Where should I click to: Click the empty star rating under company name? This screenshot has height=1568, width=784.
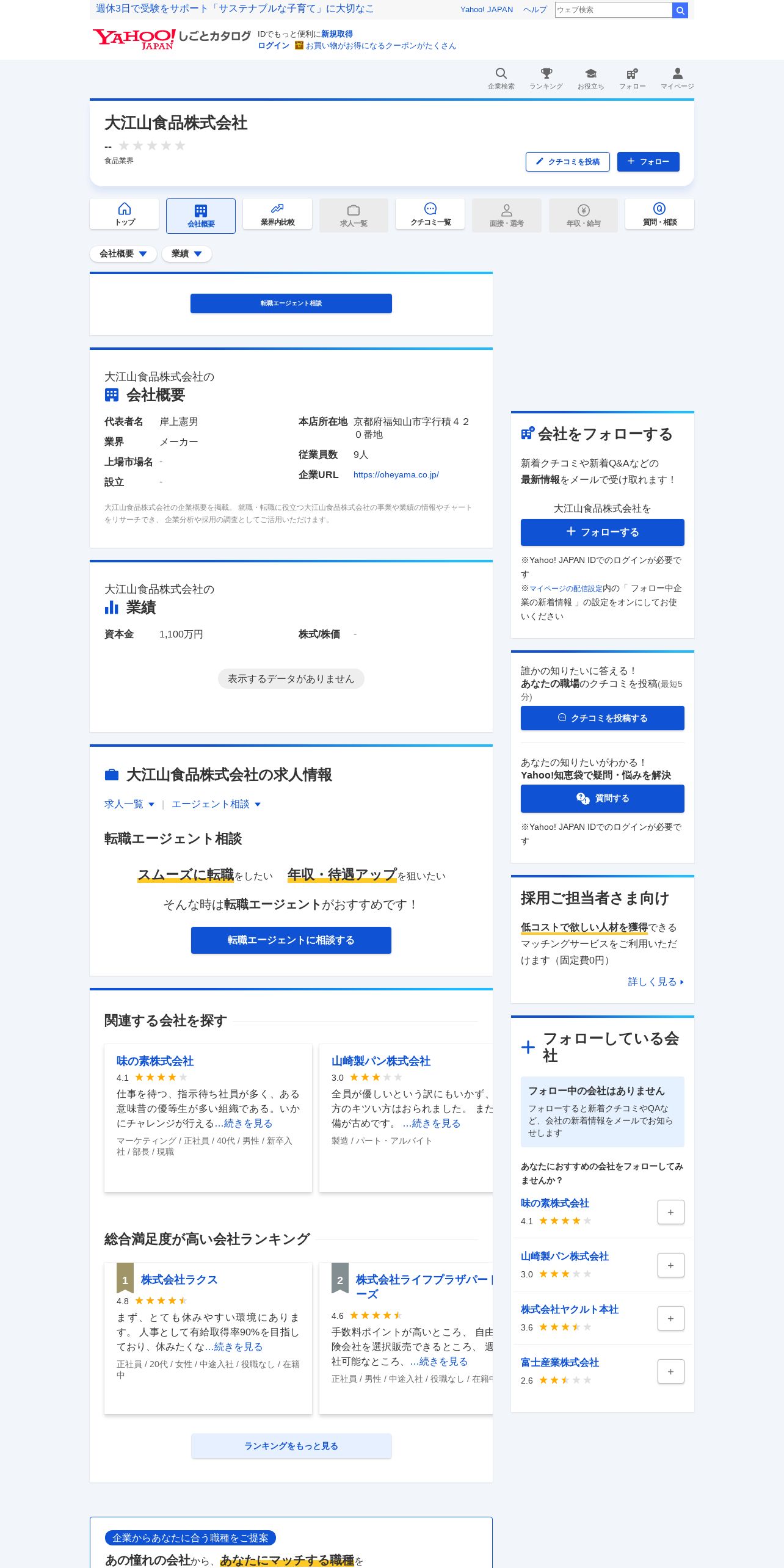pyautogui.click(x=151, y=145)
